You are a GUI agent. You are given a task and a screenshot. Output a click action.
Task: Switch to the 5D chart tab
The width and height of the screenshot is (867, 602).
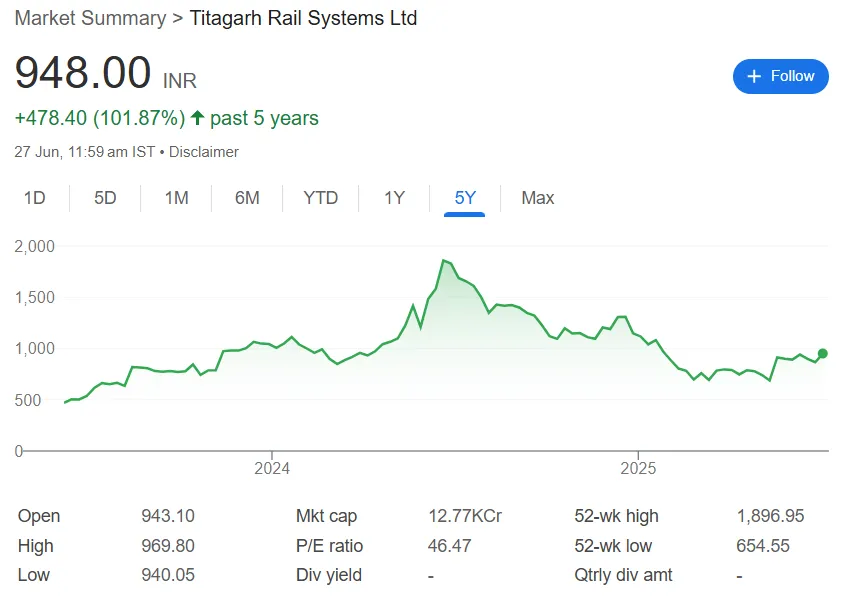click(105, 198)
